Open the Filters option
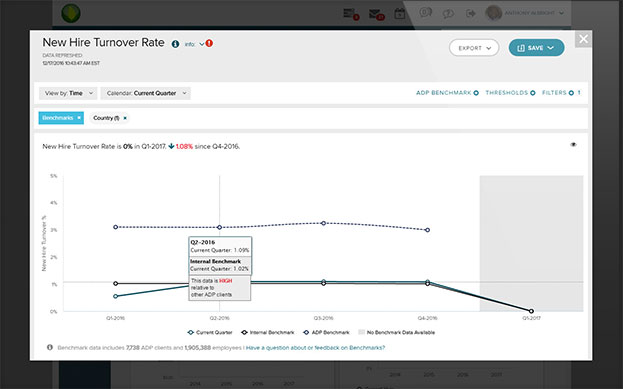623x389 pixels. (561, 93)
